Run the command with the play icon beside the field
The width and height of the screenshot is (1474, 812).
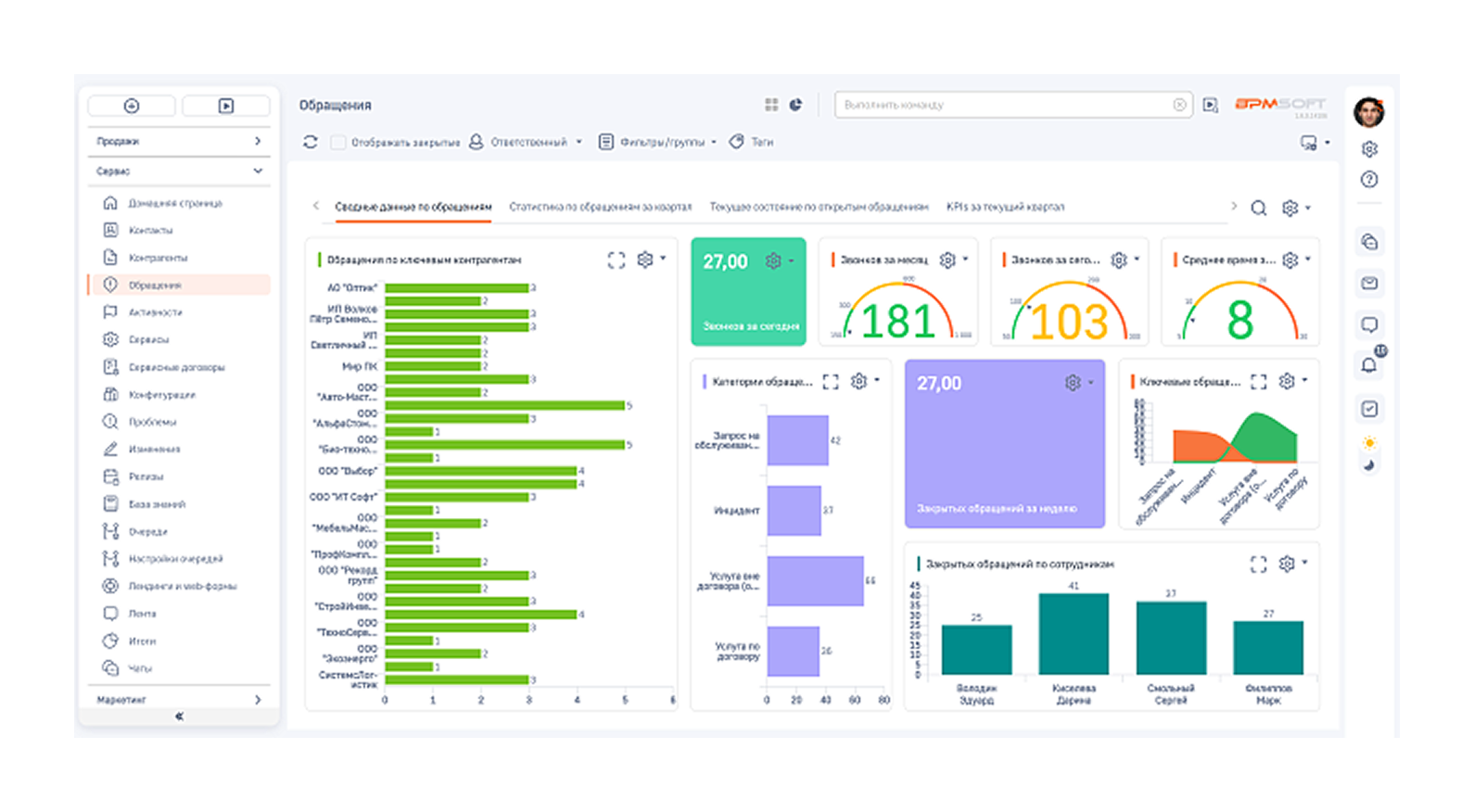coord(1211,105)
